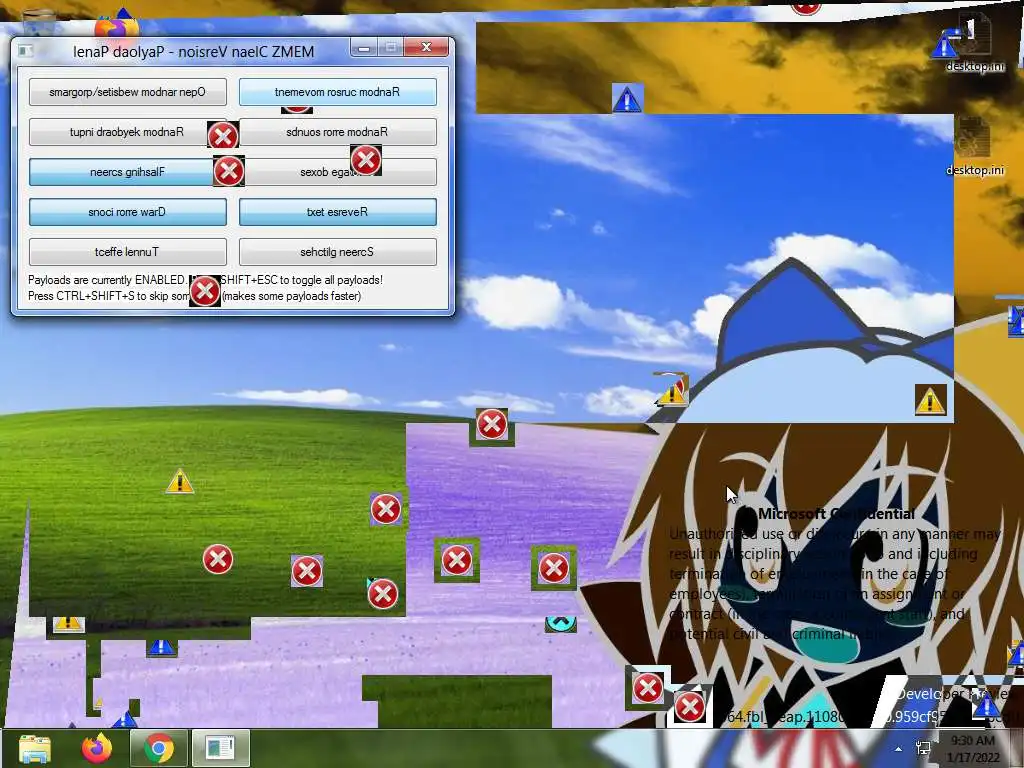1024x768 pixels.
Task: Toggle the 'tupni draobyek modnaR' payload button
Action: point(127,132)
